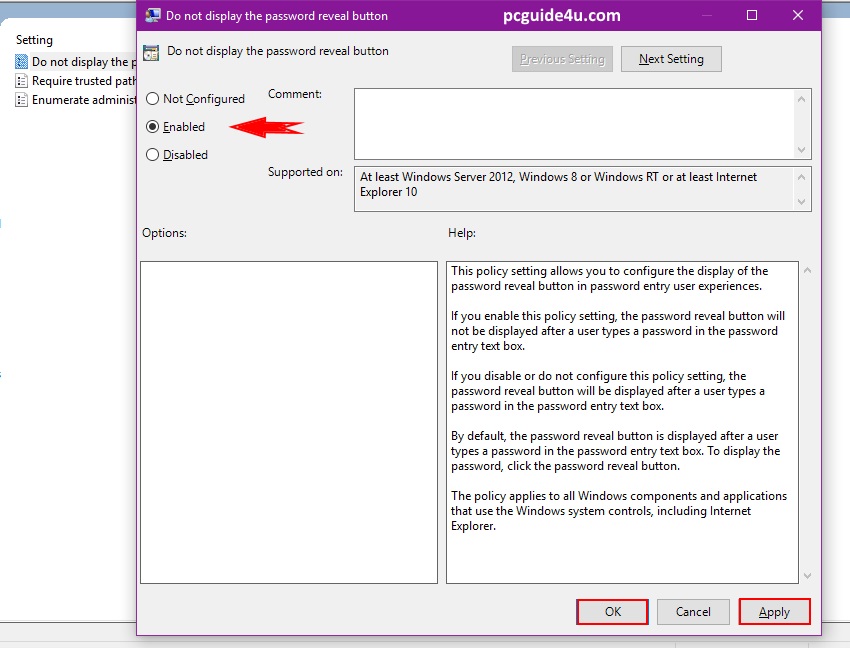
Task: Select the Enabled radio option
Action: [x=152, y=127]
